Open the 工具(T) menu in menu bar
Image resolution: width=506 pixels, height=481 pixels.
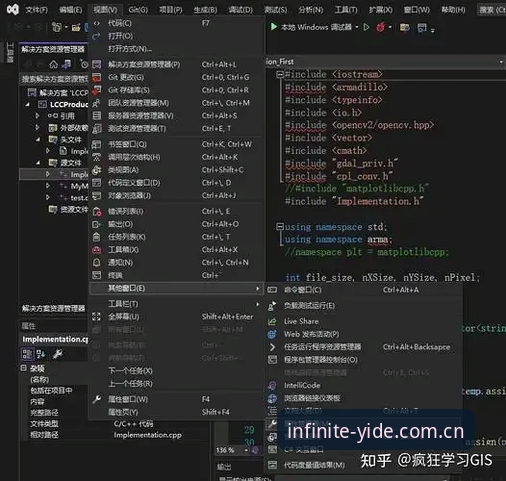pyautogui.click(x=346, y=10)
